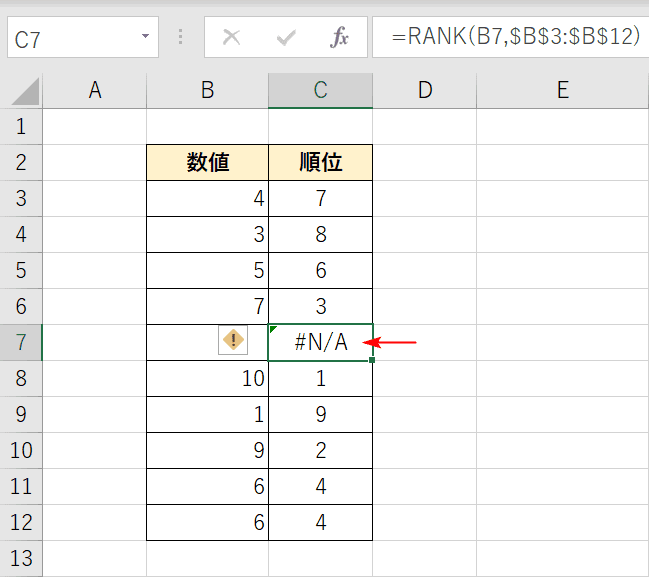Image resolution: width=649 pixels, height=577 pixels.
Task: Select row 3 header
Action: point(21,198)
